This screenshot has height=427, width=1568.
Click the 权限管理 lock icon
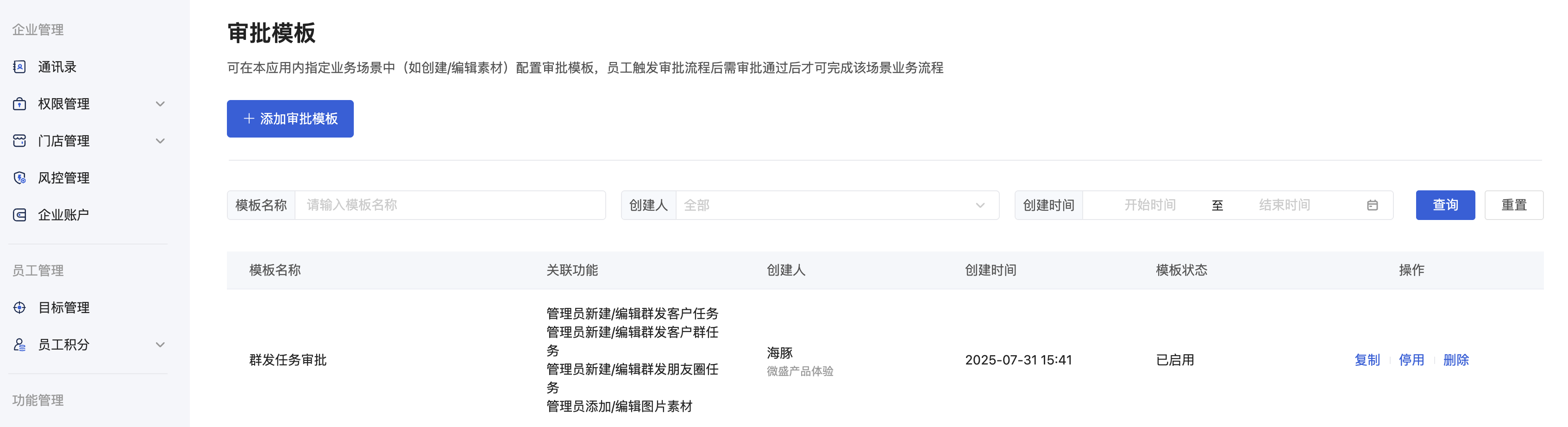tap(19, 104)
